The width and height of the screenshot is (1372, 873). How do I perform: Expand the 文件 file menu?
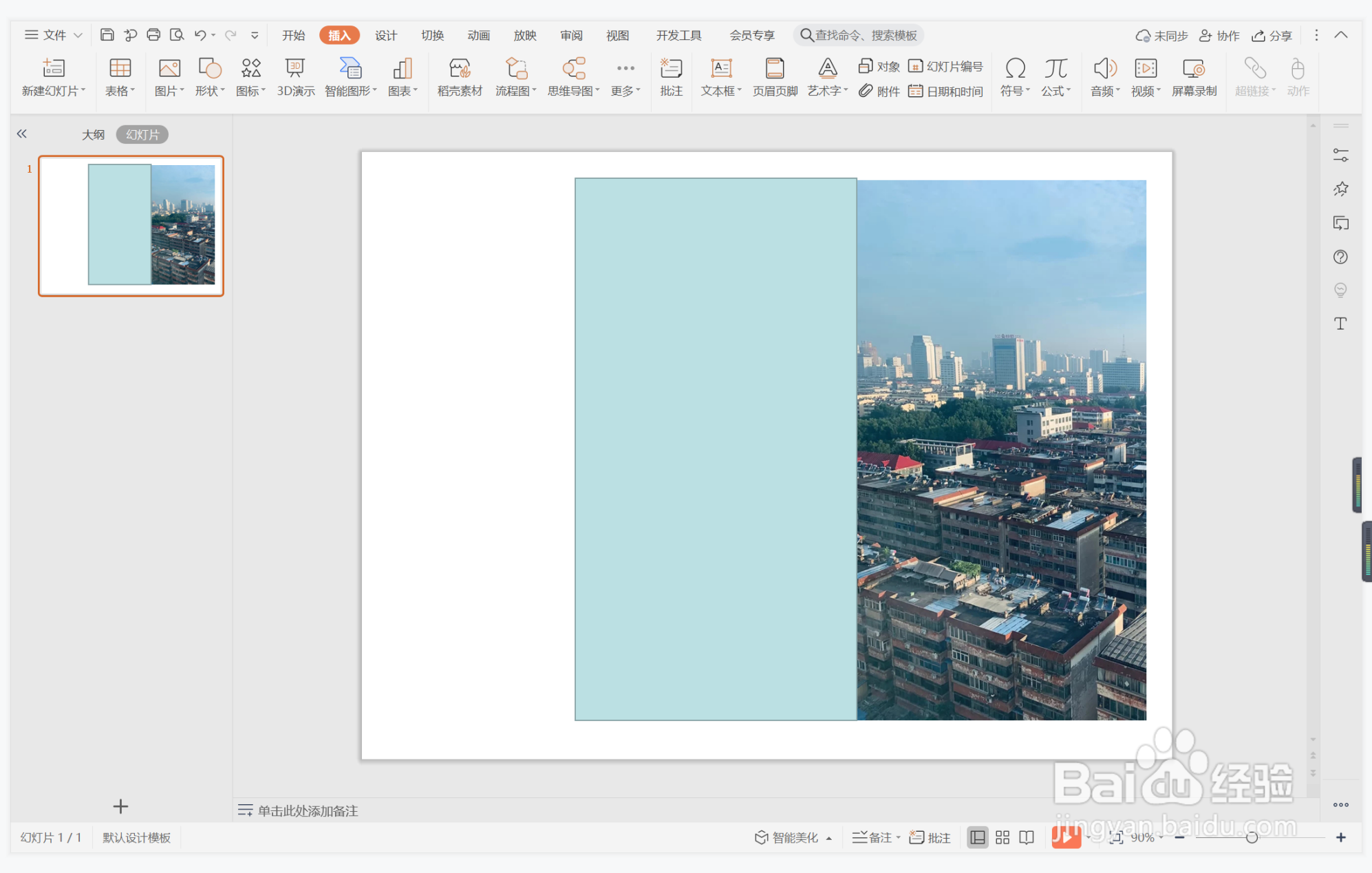pos(54,35)
